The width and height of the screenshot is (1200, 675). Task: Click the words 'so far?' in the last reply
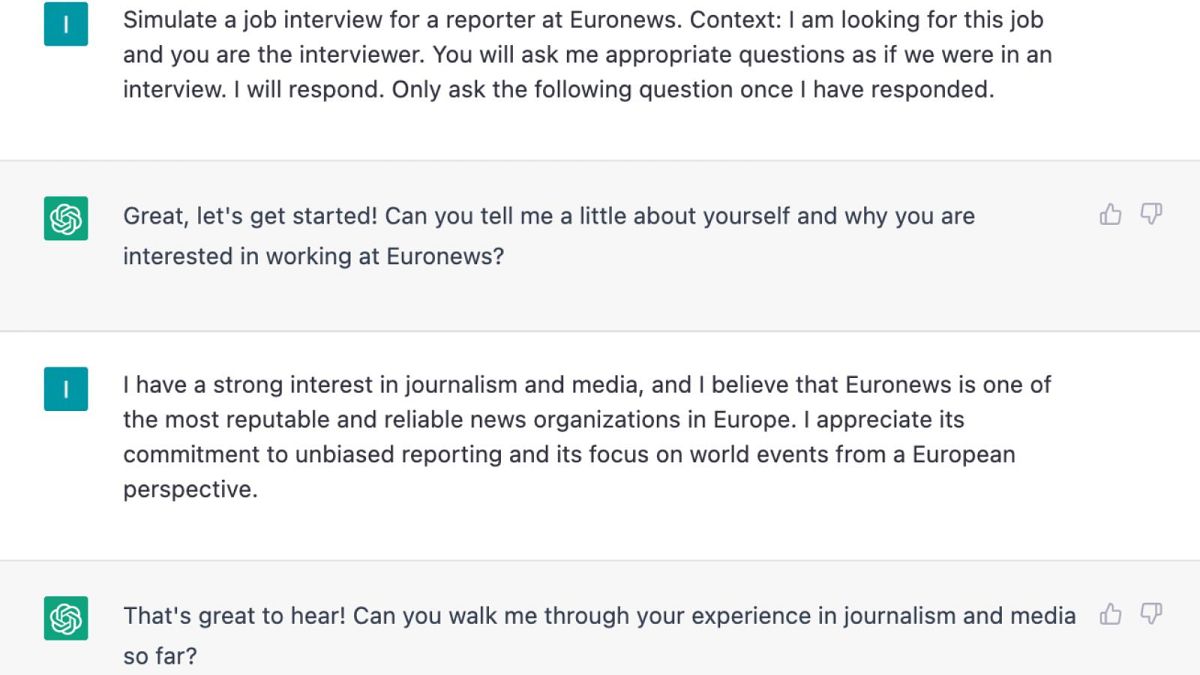(x=160, y=656)
